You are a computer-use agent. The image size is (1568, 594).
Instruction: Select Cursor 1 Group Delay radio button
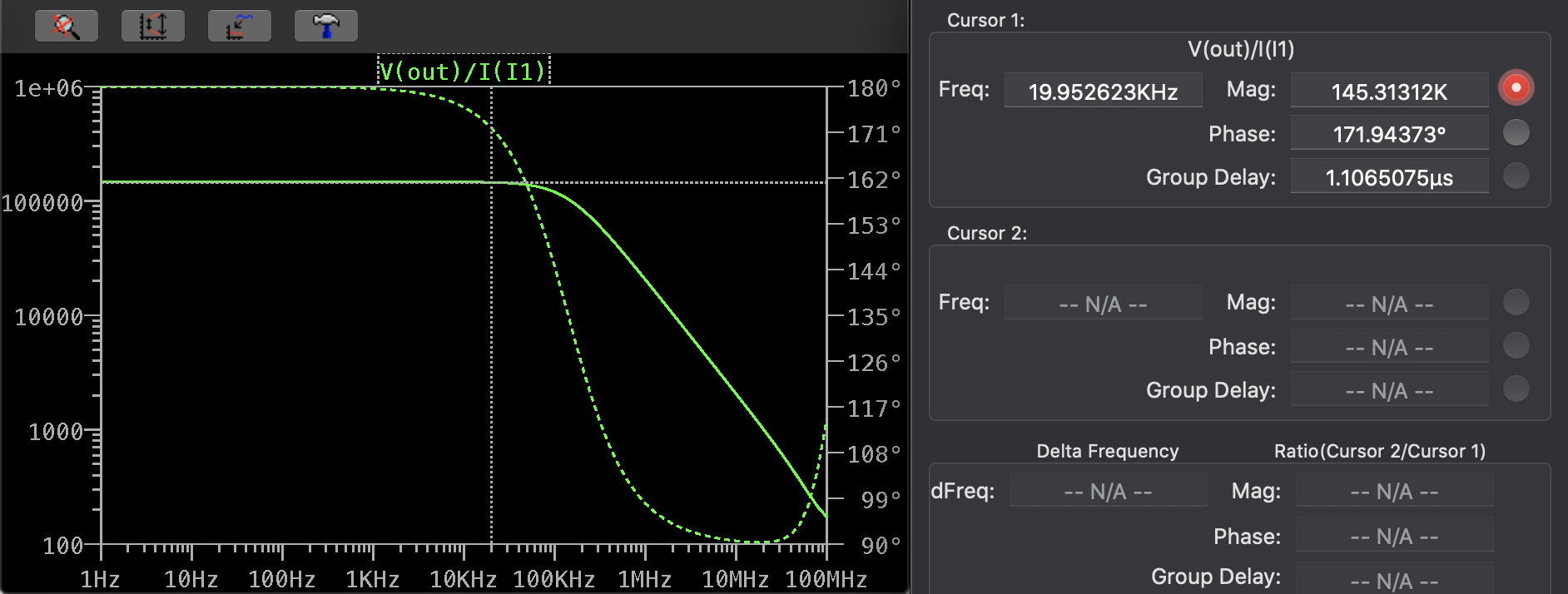click(1516, 176)
